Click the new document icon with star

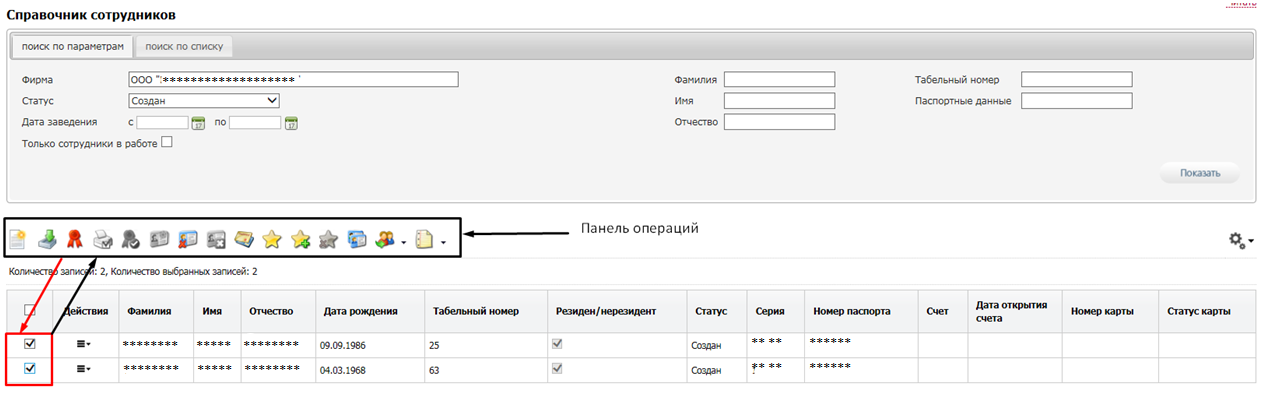pos(17,239)
